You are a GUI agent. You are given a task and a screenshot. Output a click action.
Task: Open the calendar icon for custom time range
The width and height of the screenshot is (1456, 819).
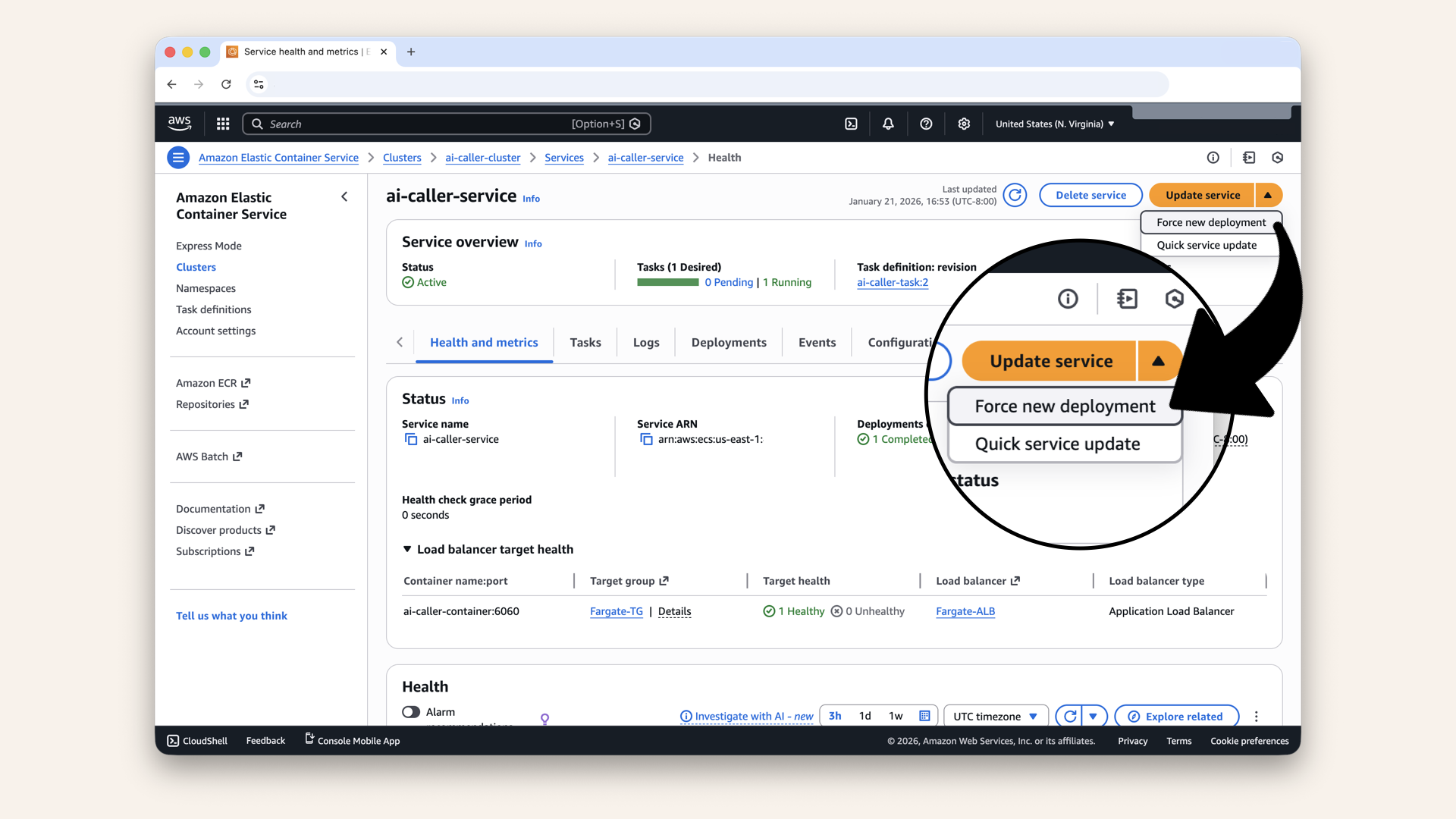(x=924, y=715)
